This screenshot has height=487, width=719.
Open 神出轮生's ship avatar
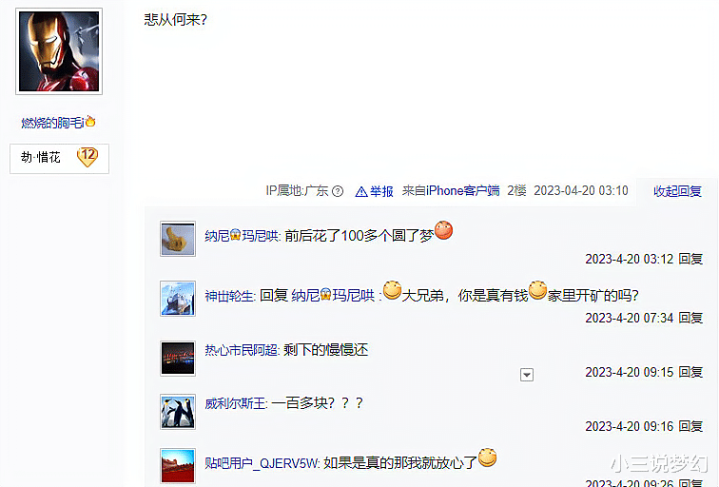178,299
